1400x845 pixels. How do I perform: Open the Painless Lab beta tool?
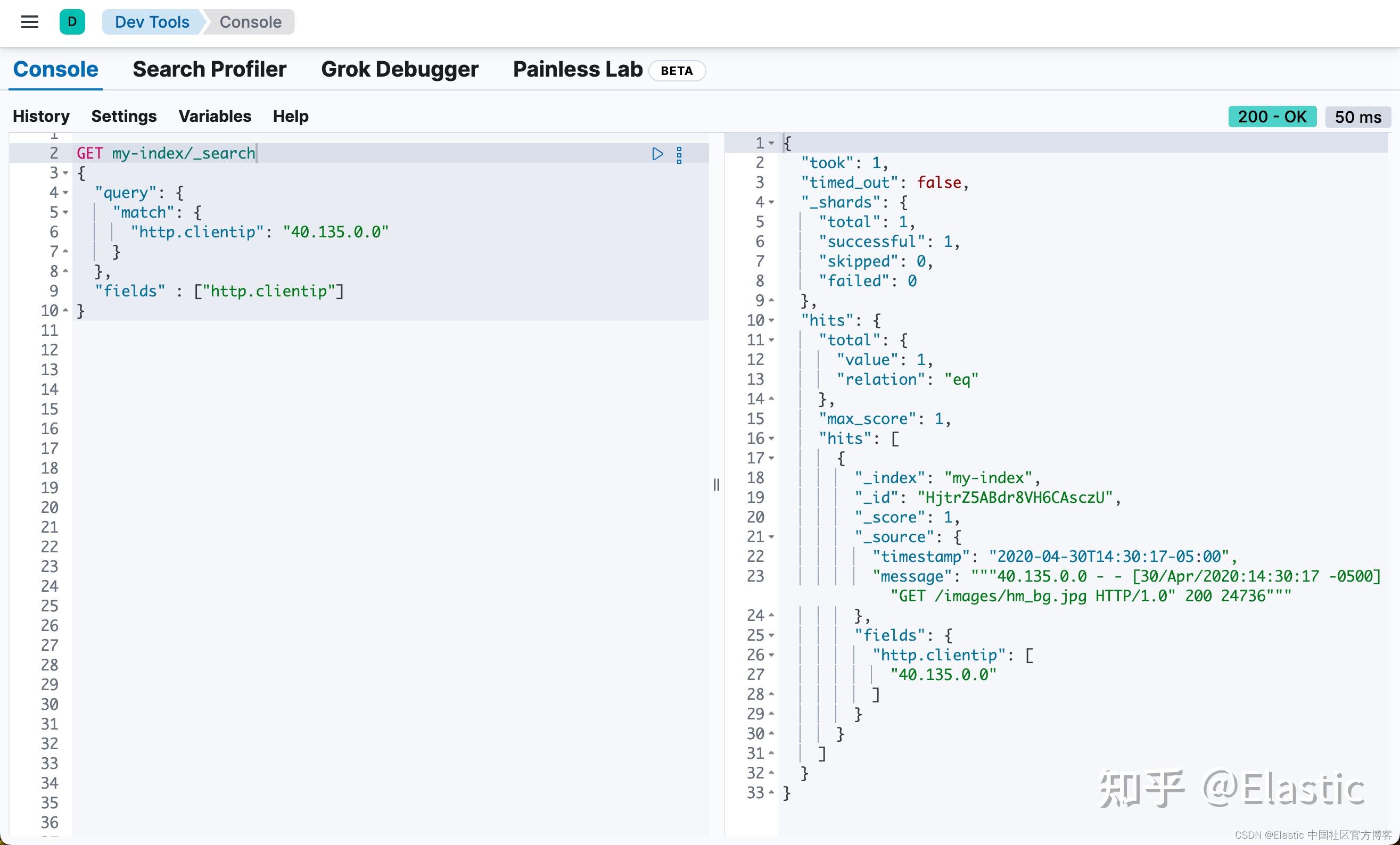[x=577, y=69]
